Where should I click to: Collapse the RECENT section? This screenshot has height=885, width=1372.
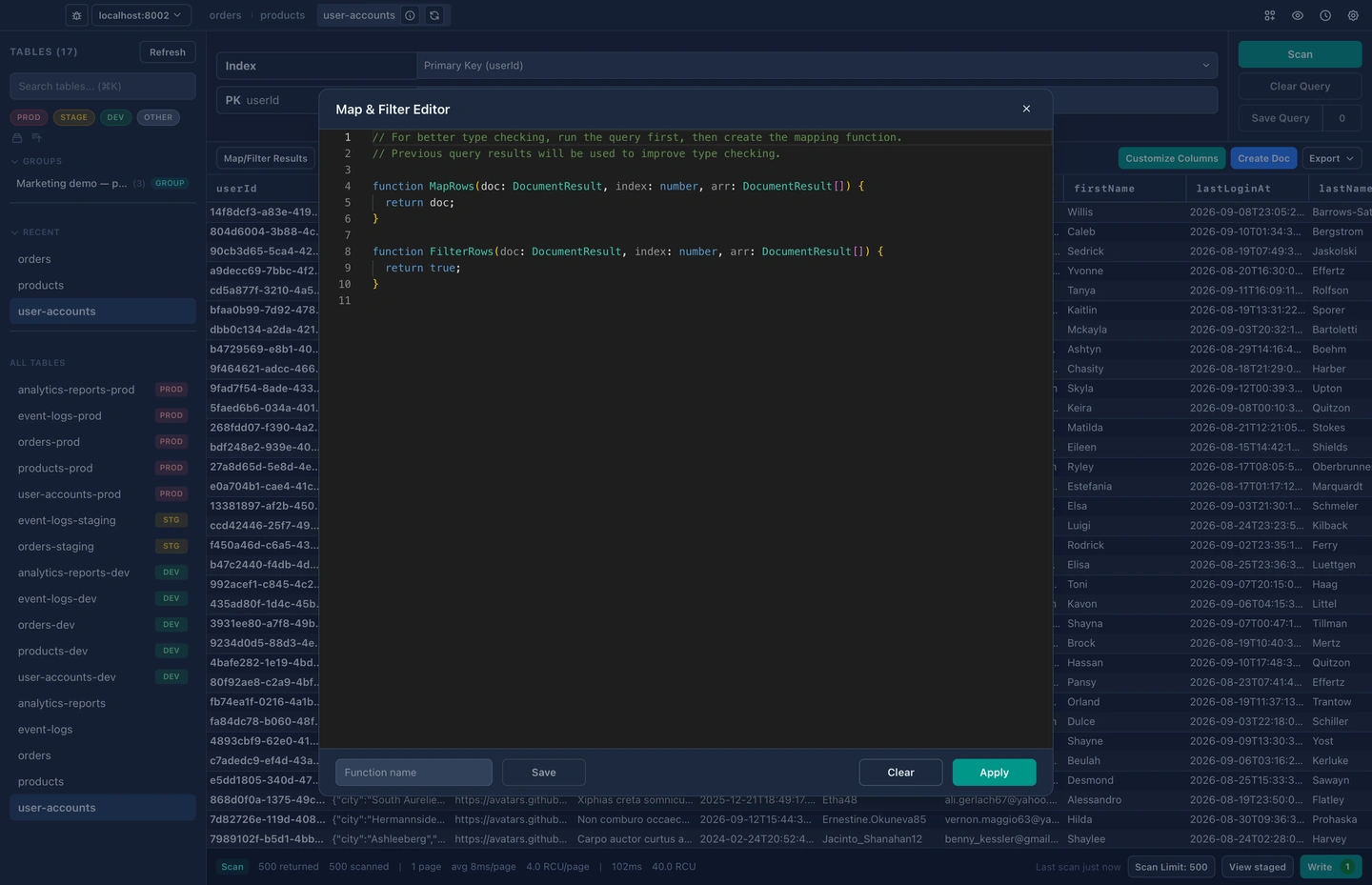coord(35,232)
